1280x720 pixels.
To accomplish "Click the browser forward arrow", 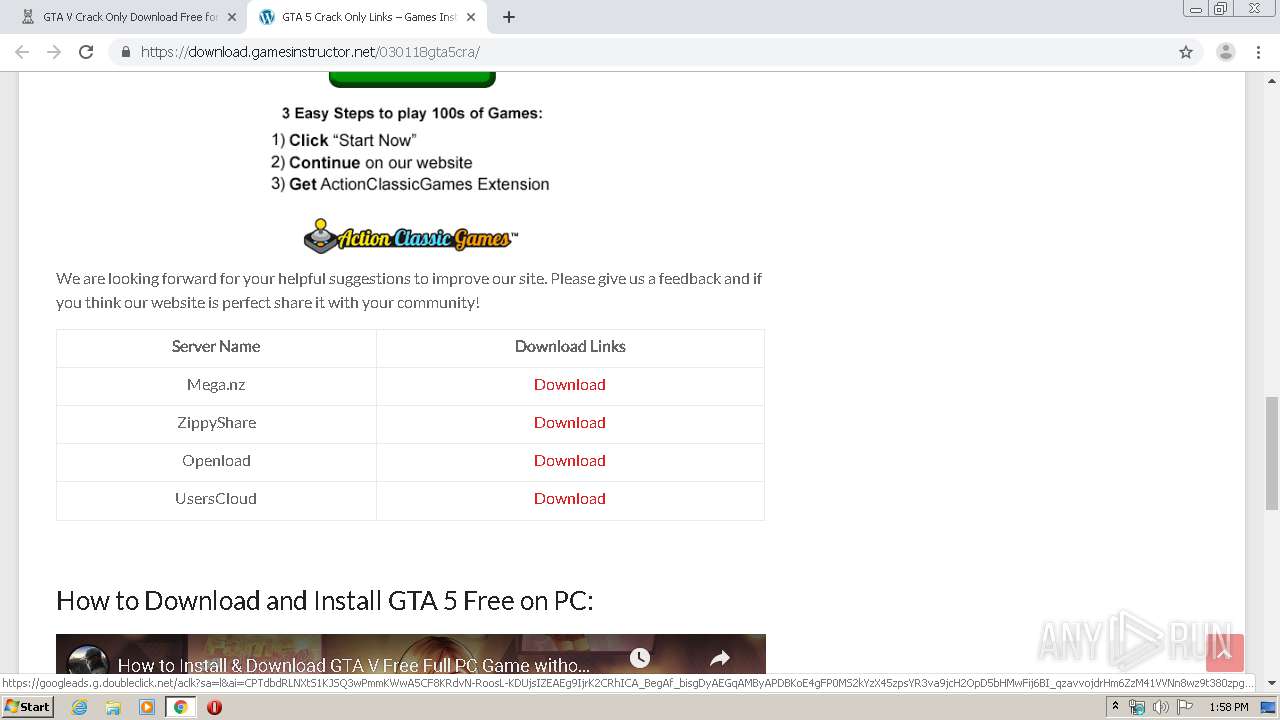I will pyautogui.click(x=54, y=52).
